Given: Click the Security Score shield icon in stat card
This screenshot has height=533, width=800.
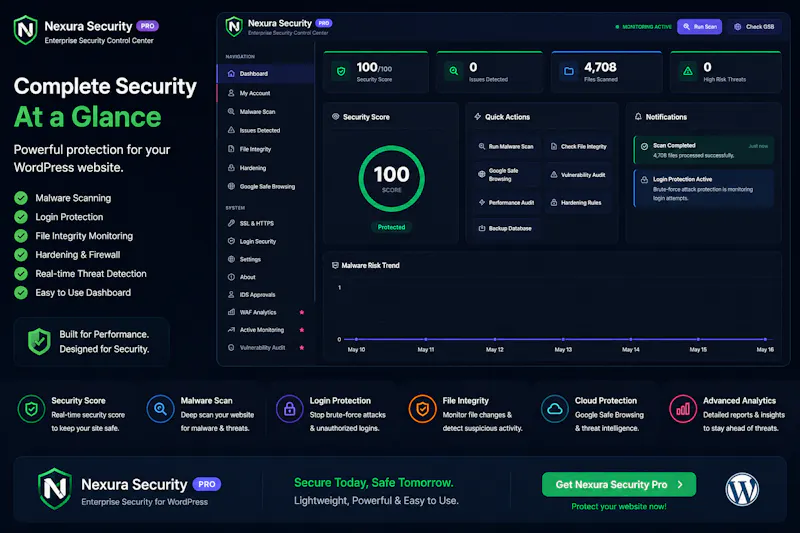Looking at the screenshot, I should pyautogui.click(x=341, y=71).
